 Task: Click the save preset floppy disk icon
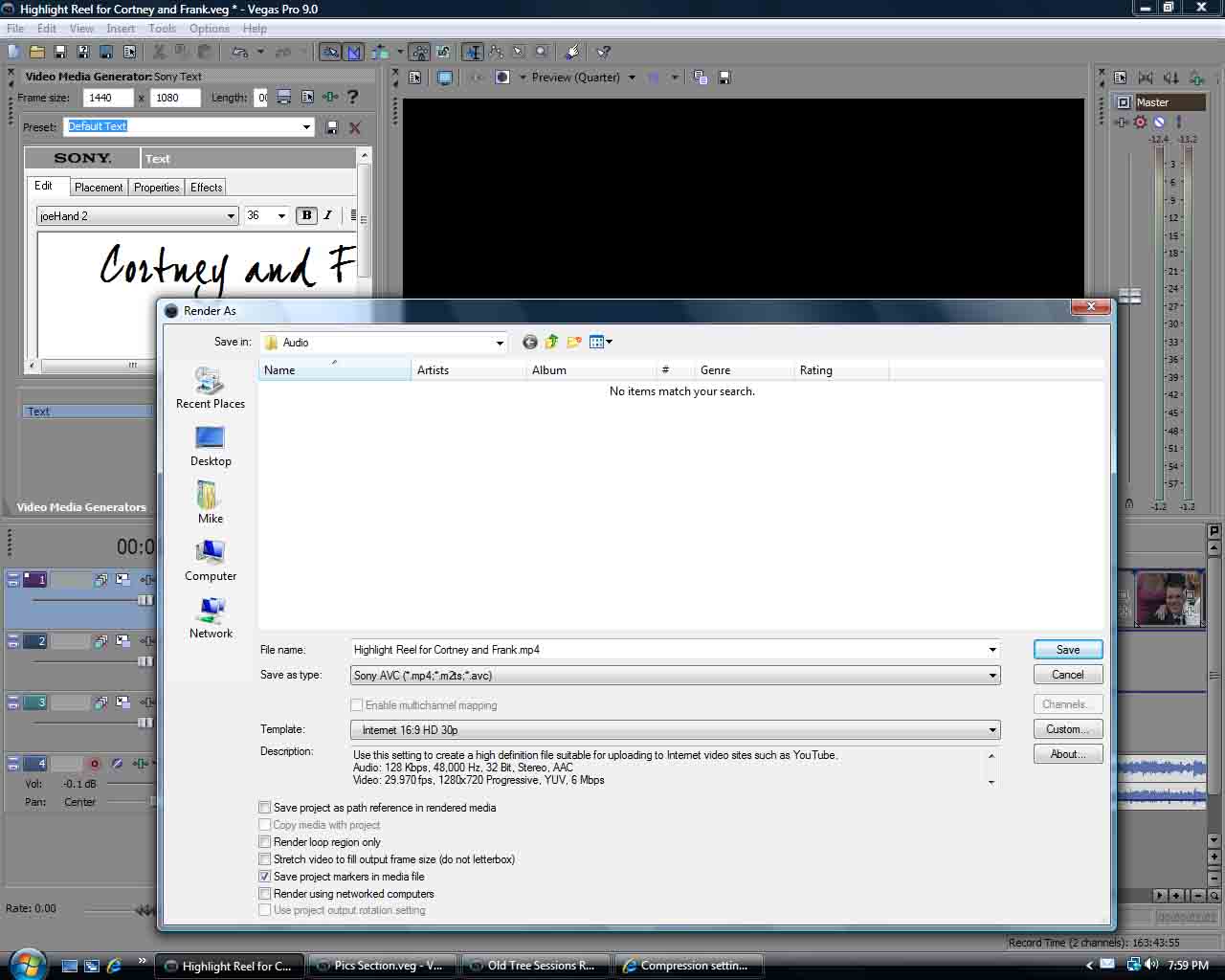click(332, 127)
